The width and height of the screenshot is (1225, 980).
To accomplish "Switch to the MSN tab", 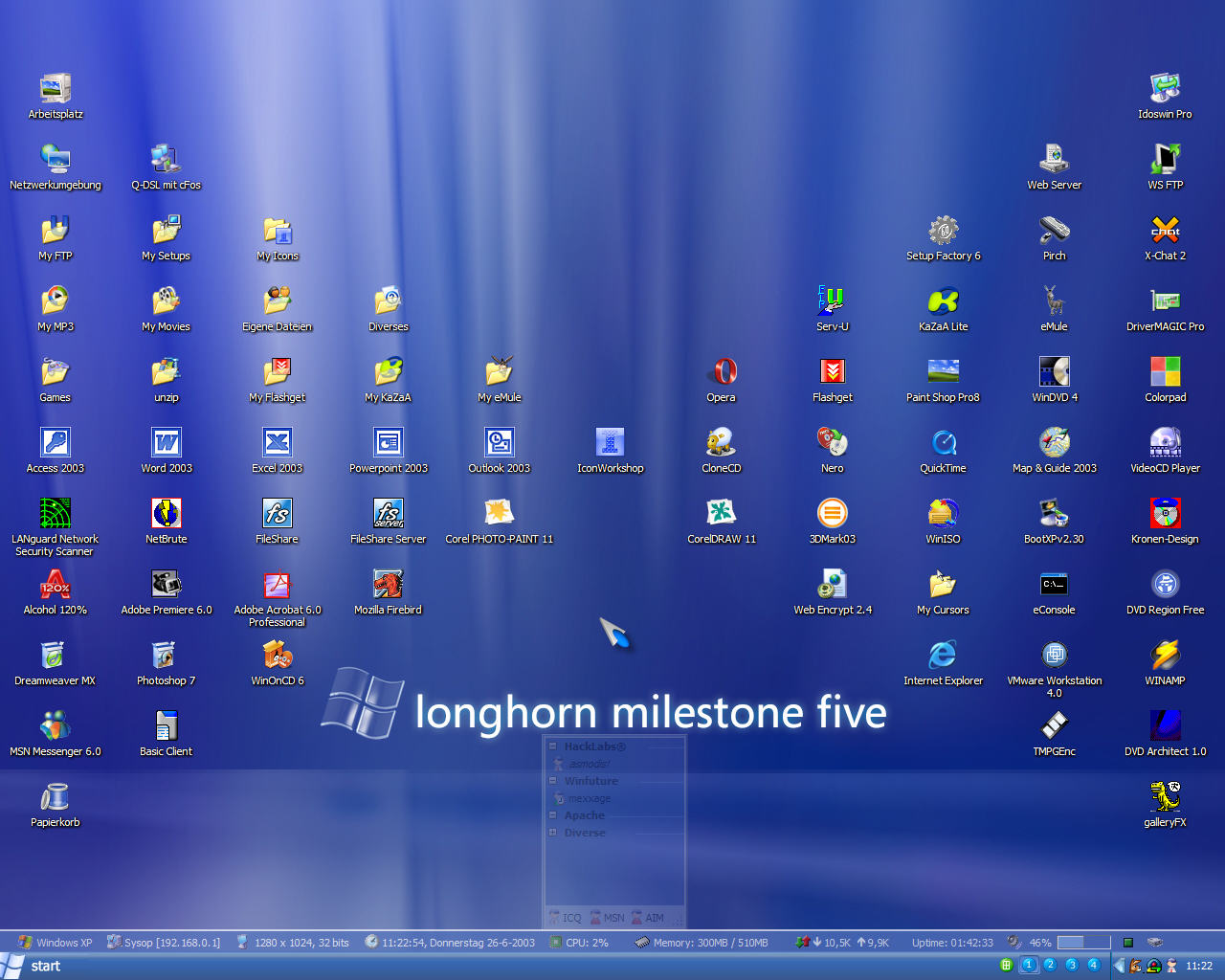I will pyautogui.click(x=608, y=918).
